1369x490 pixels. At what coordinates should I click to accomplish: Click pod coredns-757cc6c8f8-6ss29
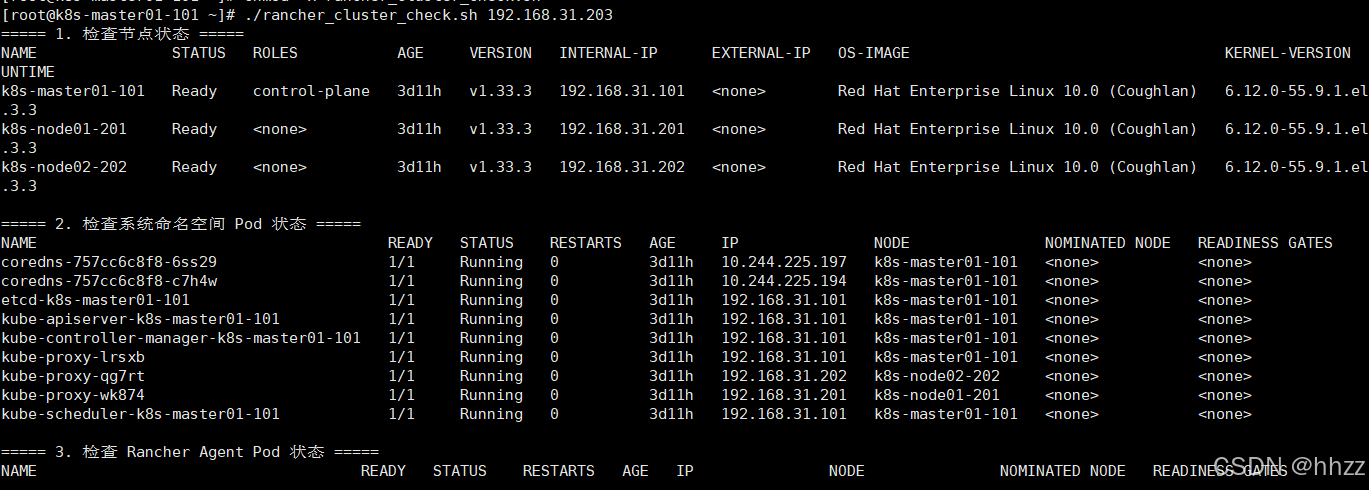[109, 262]
